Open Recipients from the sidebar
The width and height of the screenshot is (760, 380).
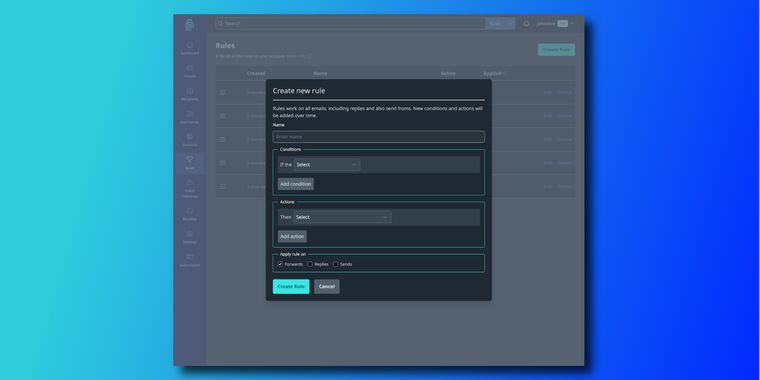pyautogui.click(x=190, y=95)
